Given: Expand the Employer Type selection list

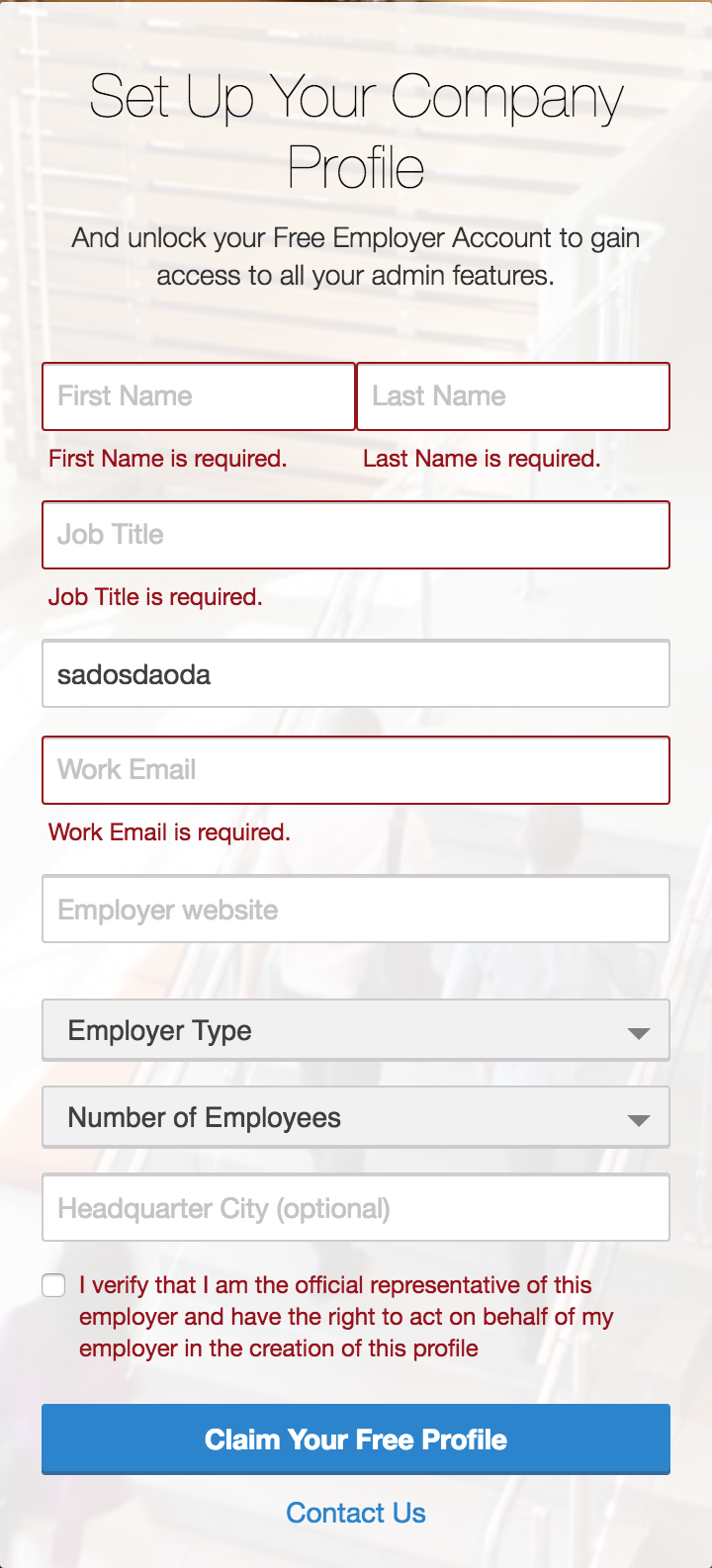Looking at the screenshot, I should click(356, 1029).
